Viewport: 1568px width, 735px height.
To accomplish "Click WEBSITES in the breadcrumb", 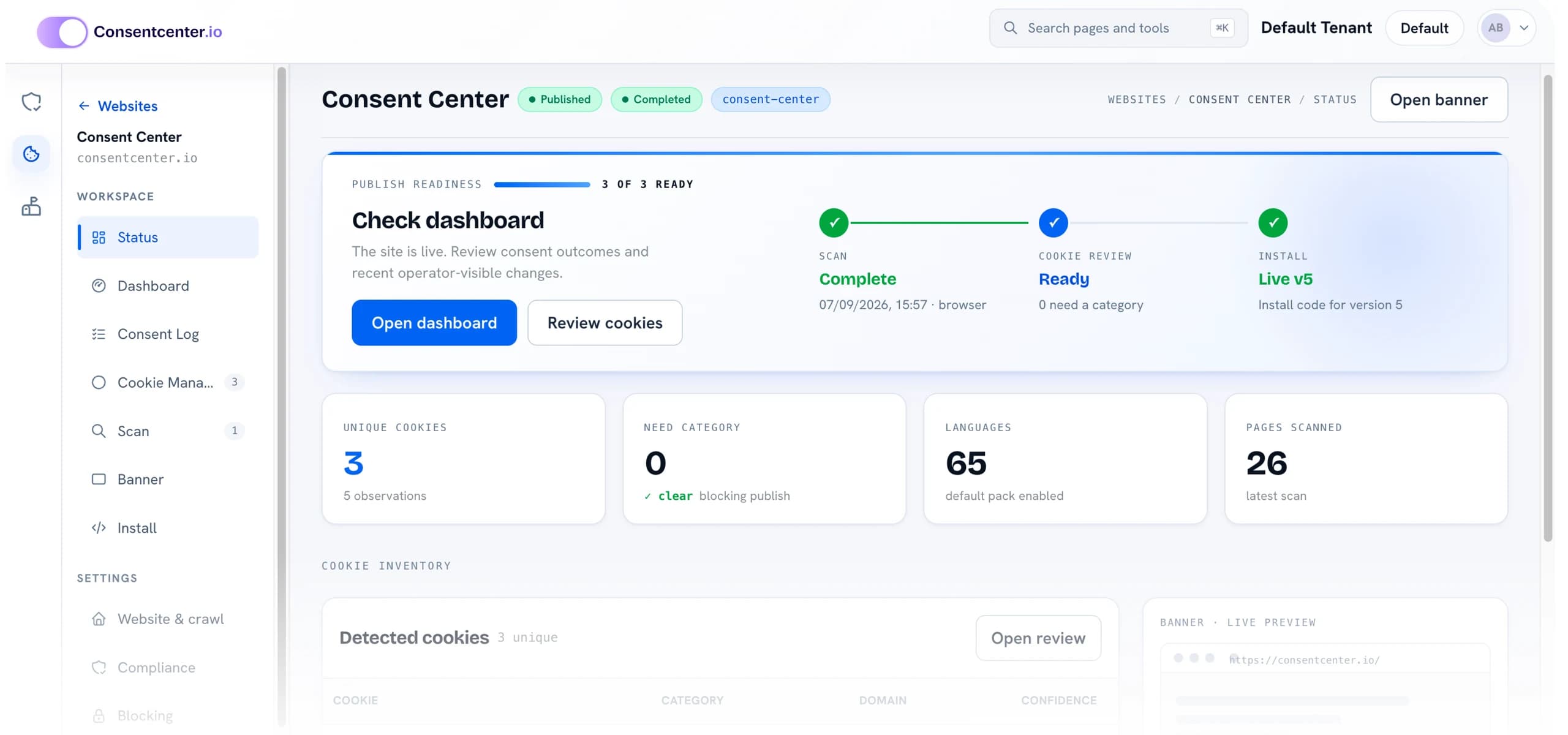I will 1137,99.
